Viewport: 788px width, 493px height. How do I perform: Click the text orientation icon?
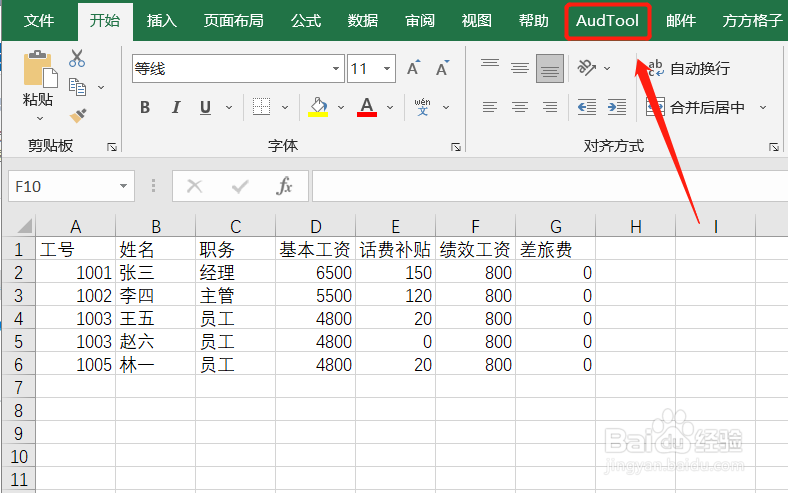click(x=586, y=67)
